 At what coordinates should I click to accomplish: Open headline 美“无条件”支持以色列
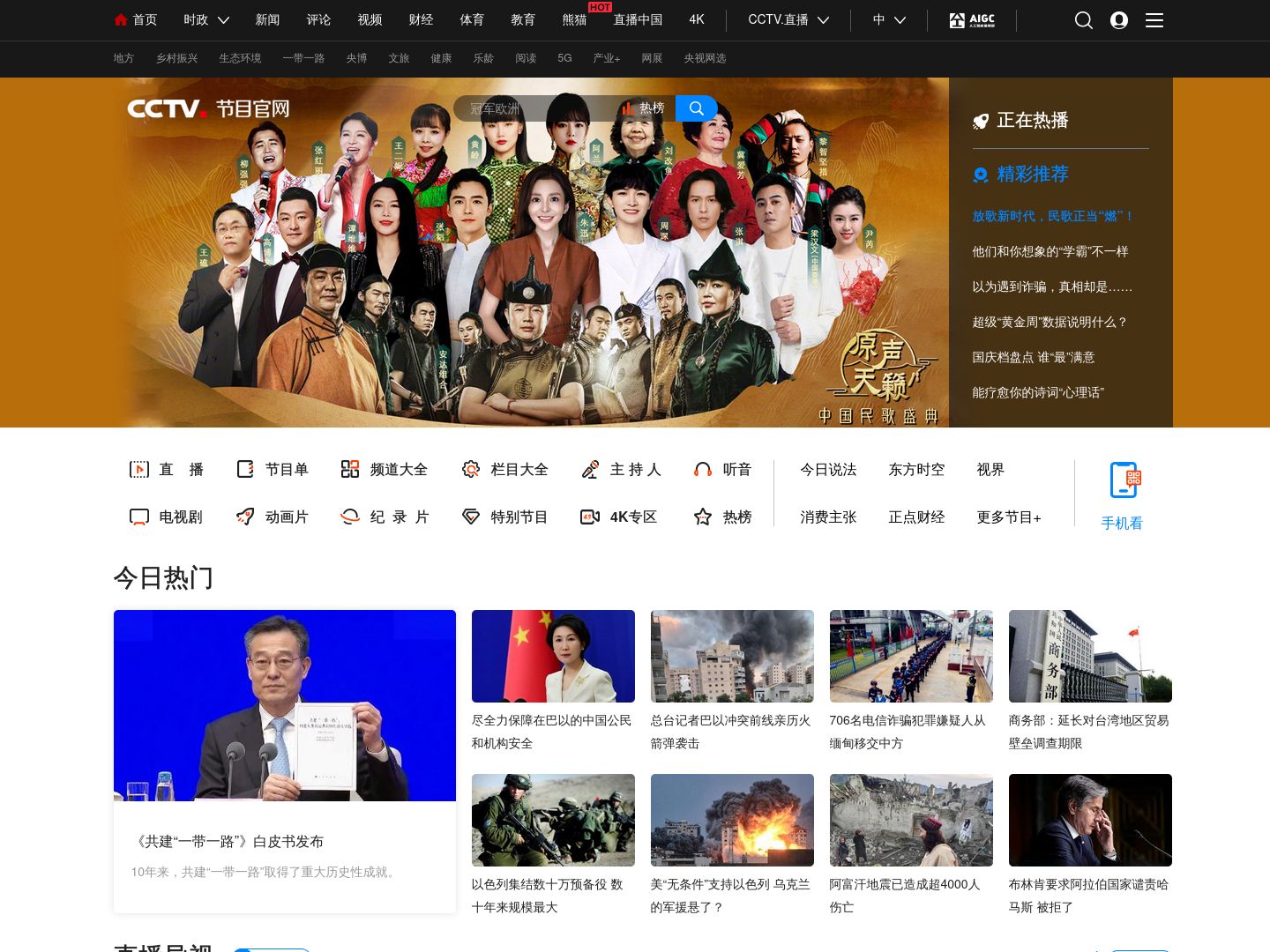point(730,896)
